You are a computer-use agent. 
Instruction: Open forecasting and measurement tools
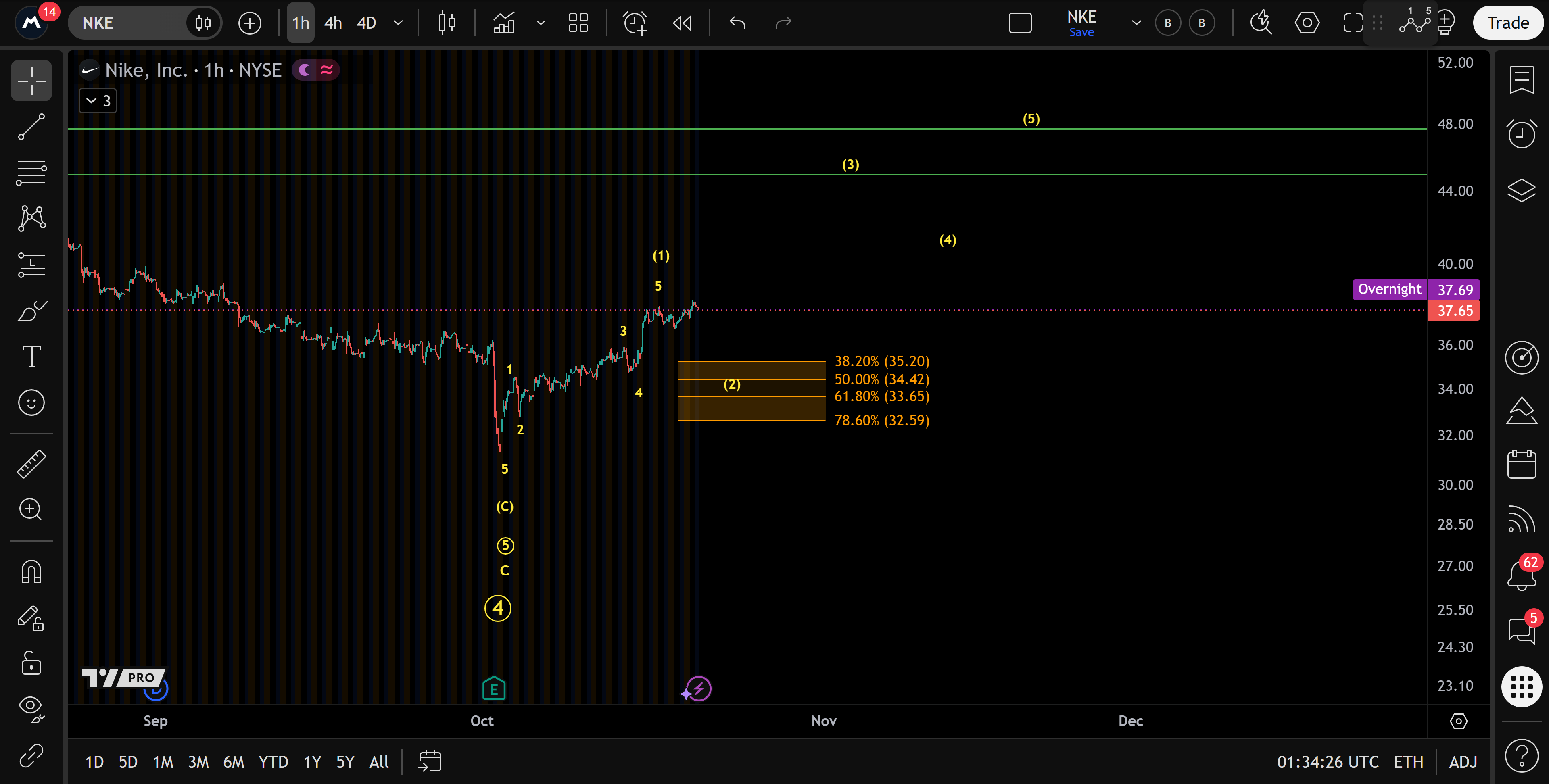click(31, 265)
